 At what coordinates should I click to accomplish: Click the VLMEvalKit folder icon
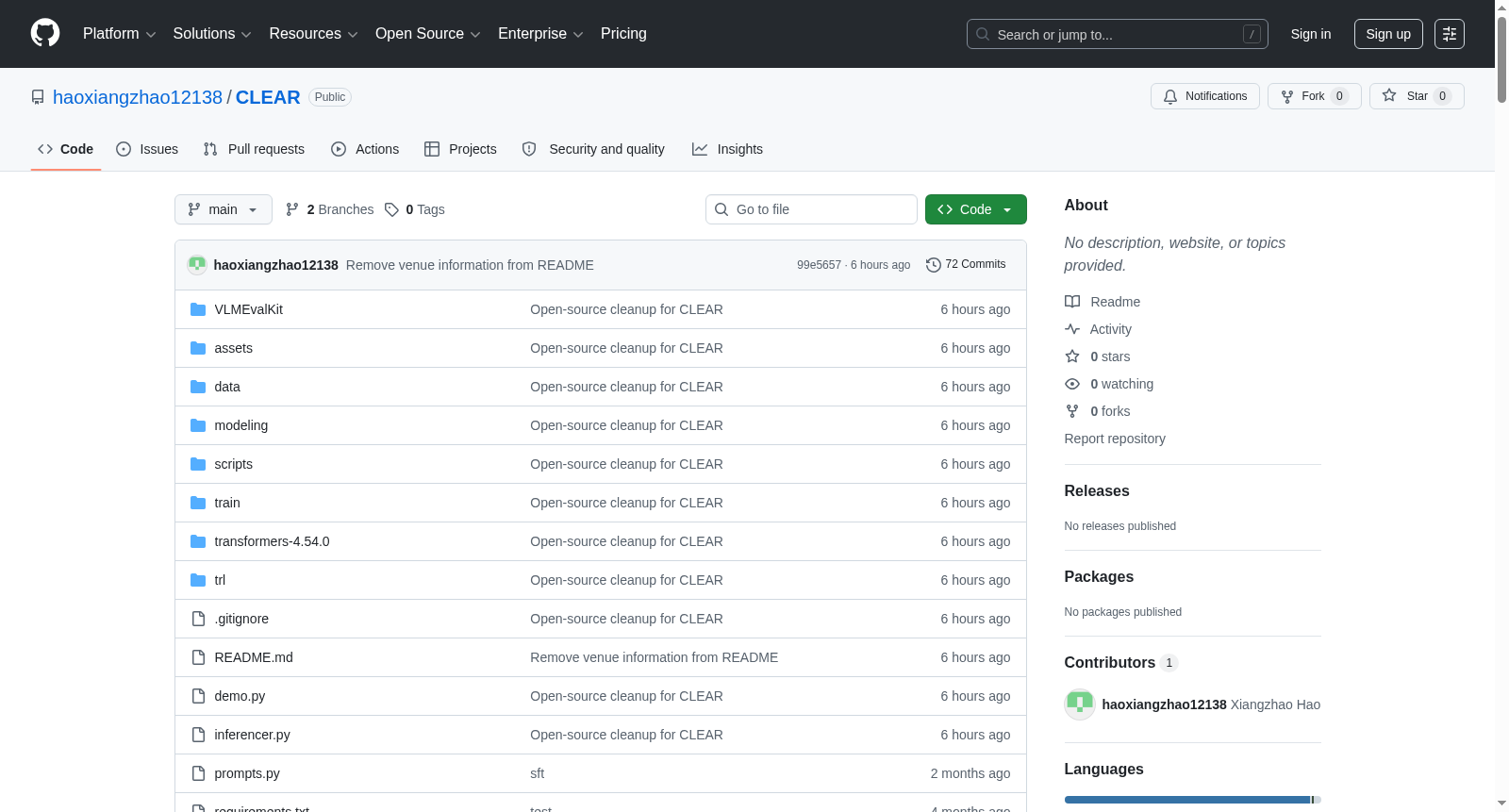coord(198,309)
